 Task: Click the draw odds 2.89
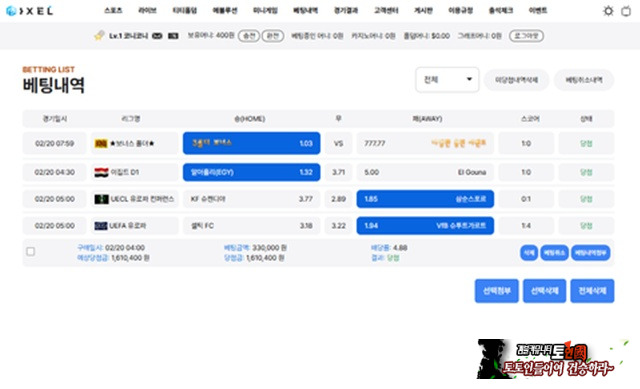pyautogui.click(x=338, y=199)
